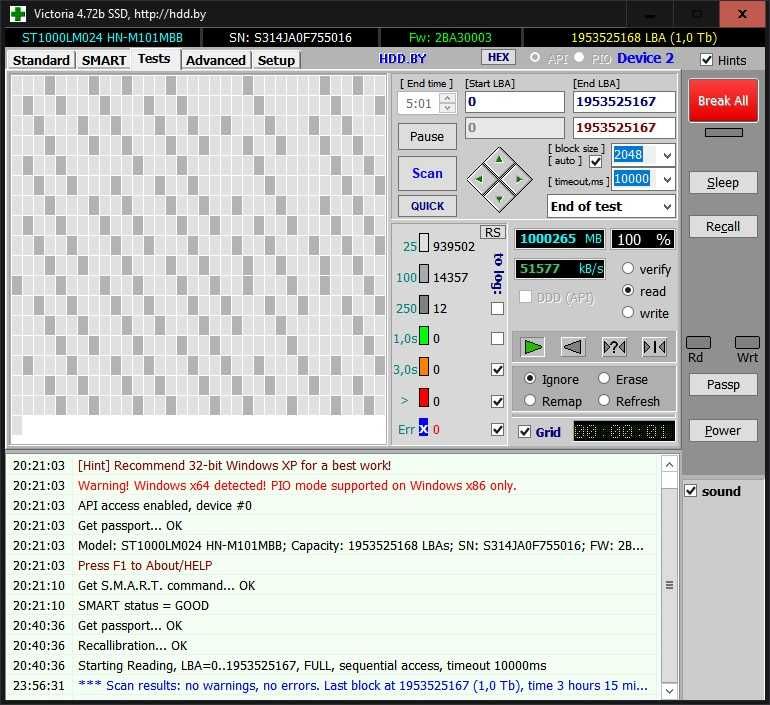This screenshot has width=770, height=705.
Task: Click the blue Err X block icon
Action: pos(423,427)
